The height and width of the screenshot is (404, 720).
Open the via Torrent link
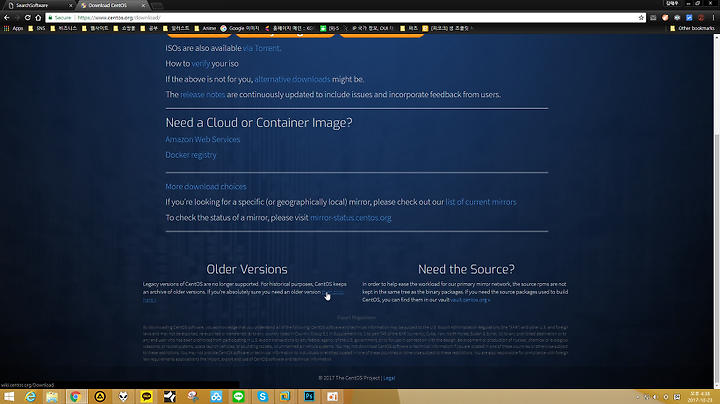[x=261, y=48]
